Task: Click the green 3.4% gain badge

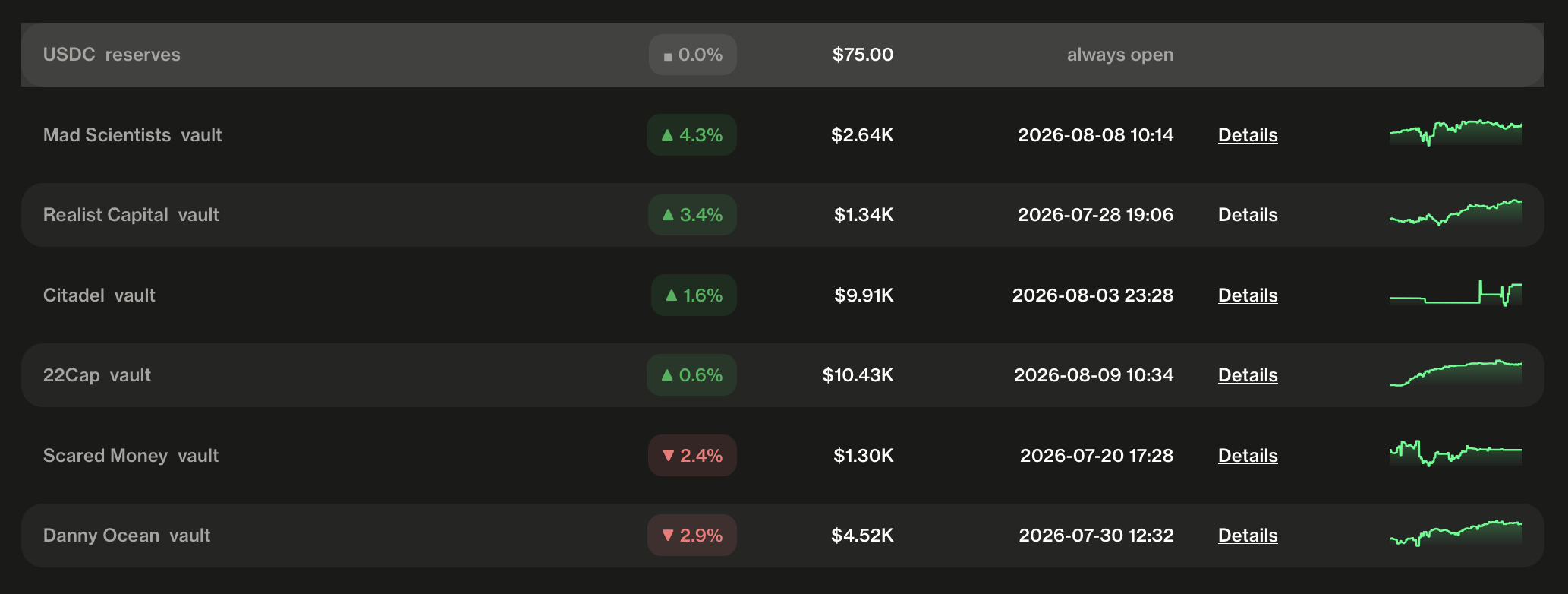Action: [x=692, y=215]
